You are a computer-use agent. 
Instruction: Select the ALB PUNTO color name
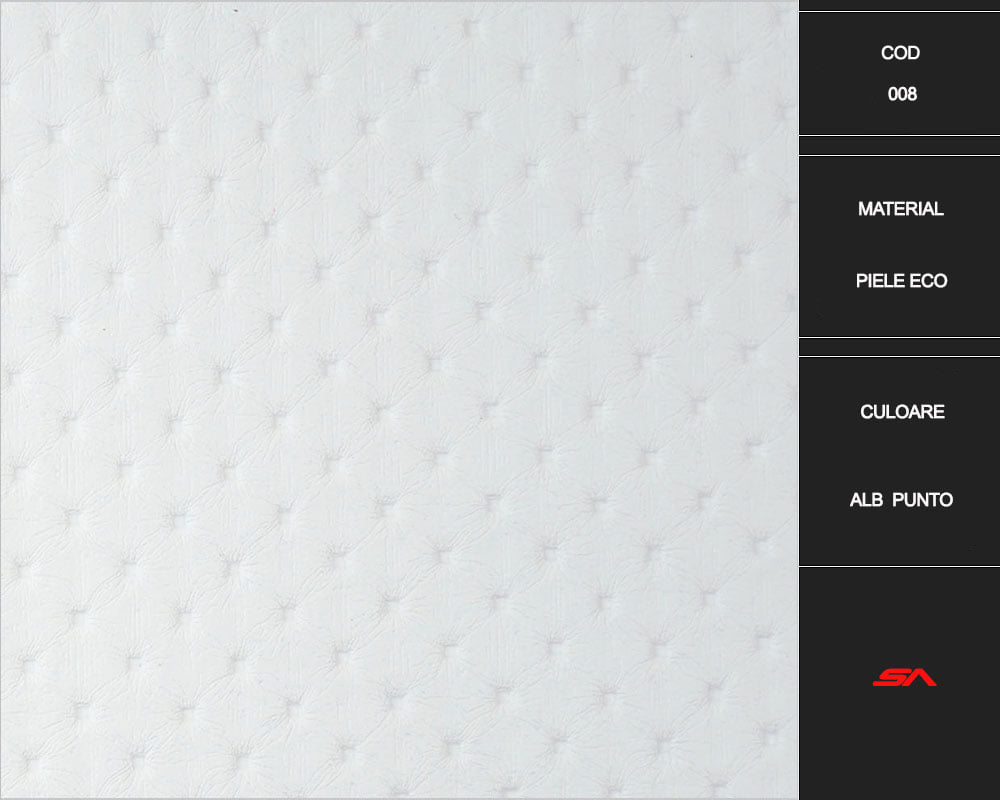[901, 500]
